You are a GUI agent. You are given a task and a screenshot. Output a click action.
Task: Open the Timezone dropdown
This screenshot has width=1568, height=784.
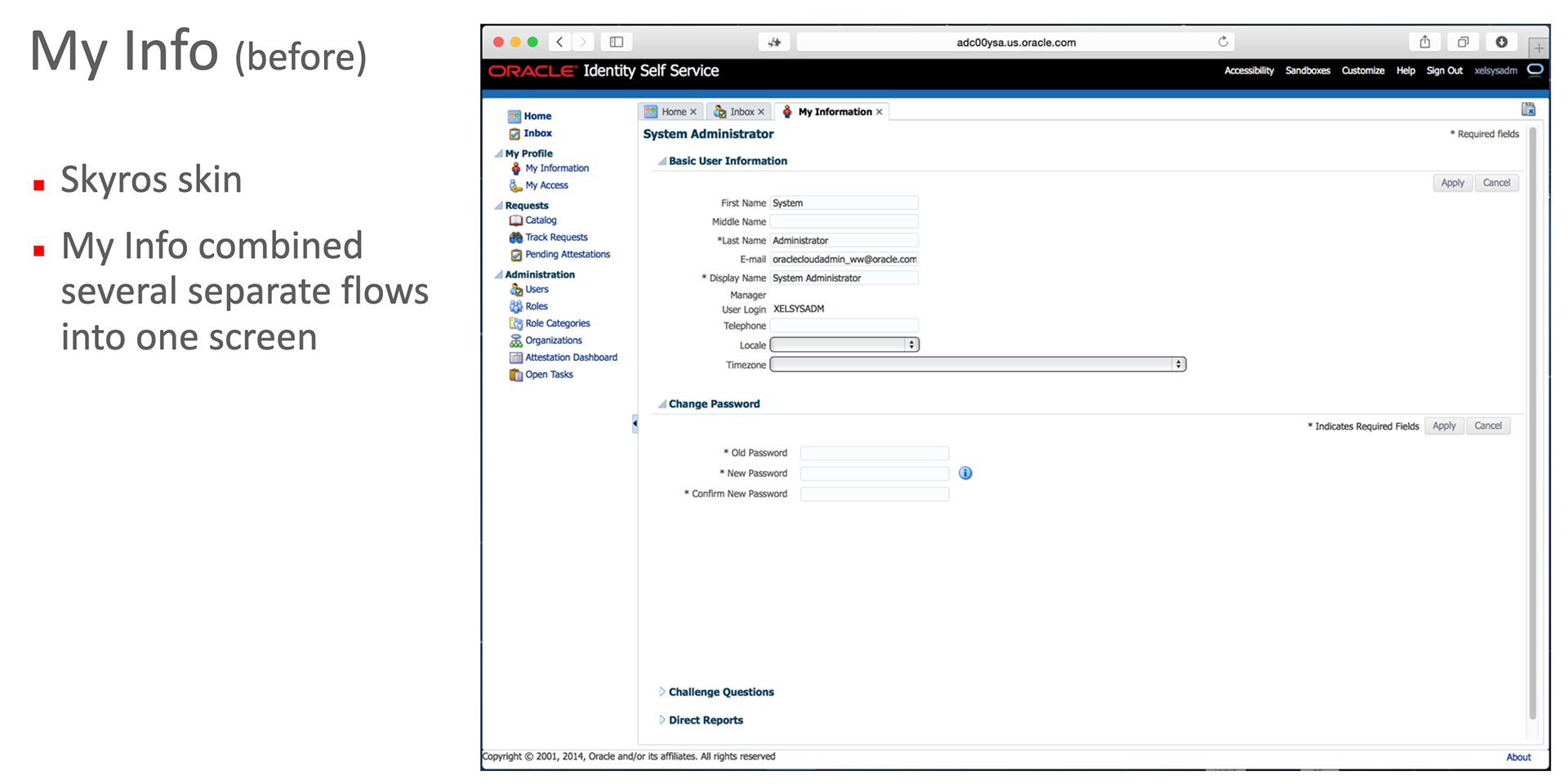click(x=978, y=364)
